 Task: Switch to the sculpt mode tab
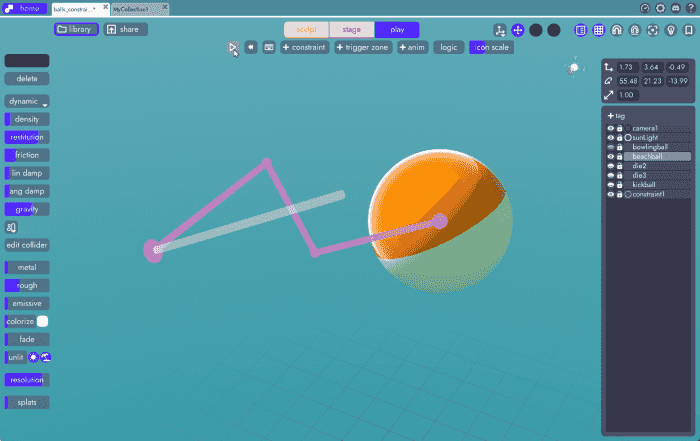[306, 30]
